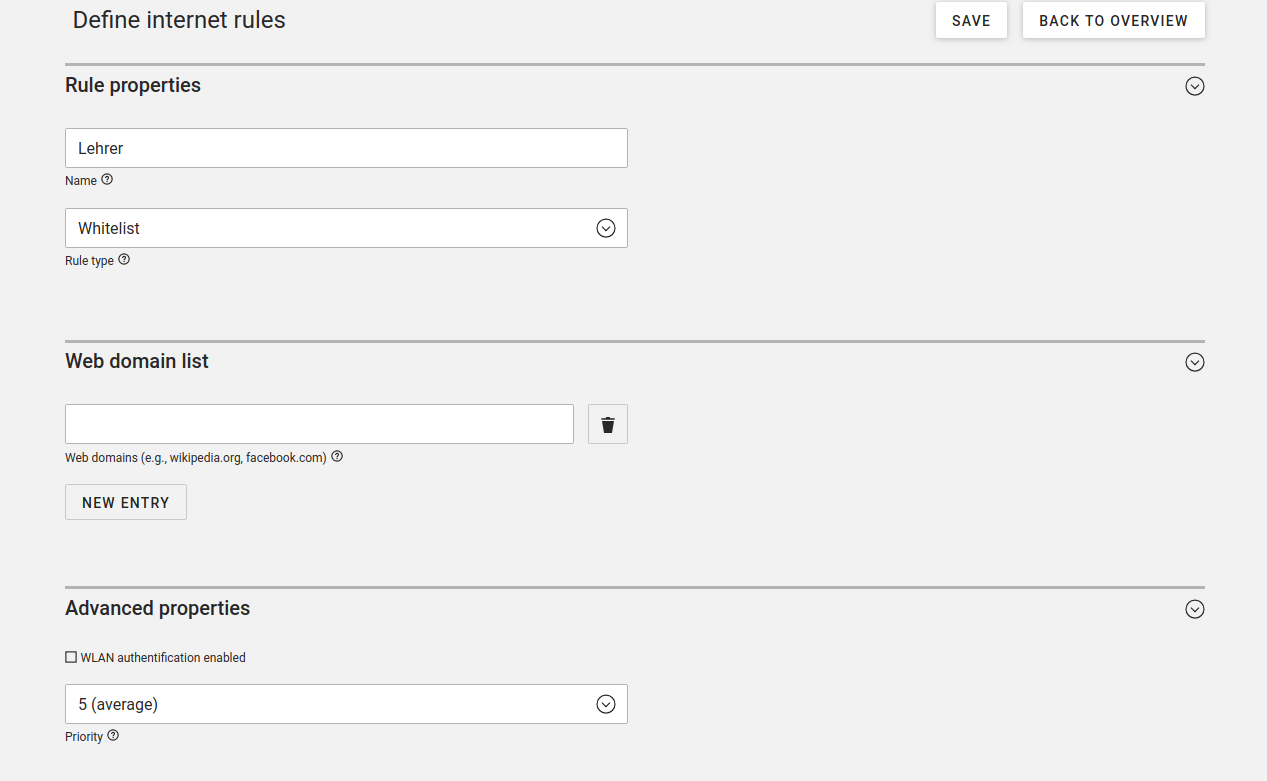The width and height of the screenshot is (1267, 781).
Task: Add a New Entry to domain list
Action: point(126,502)
